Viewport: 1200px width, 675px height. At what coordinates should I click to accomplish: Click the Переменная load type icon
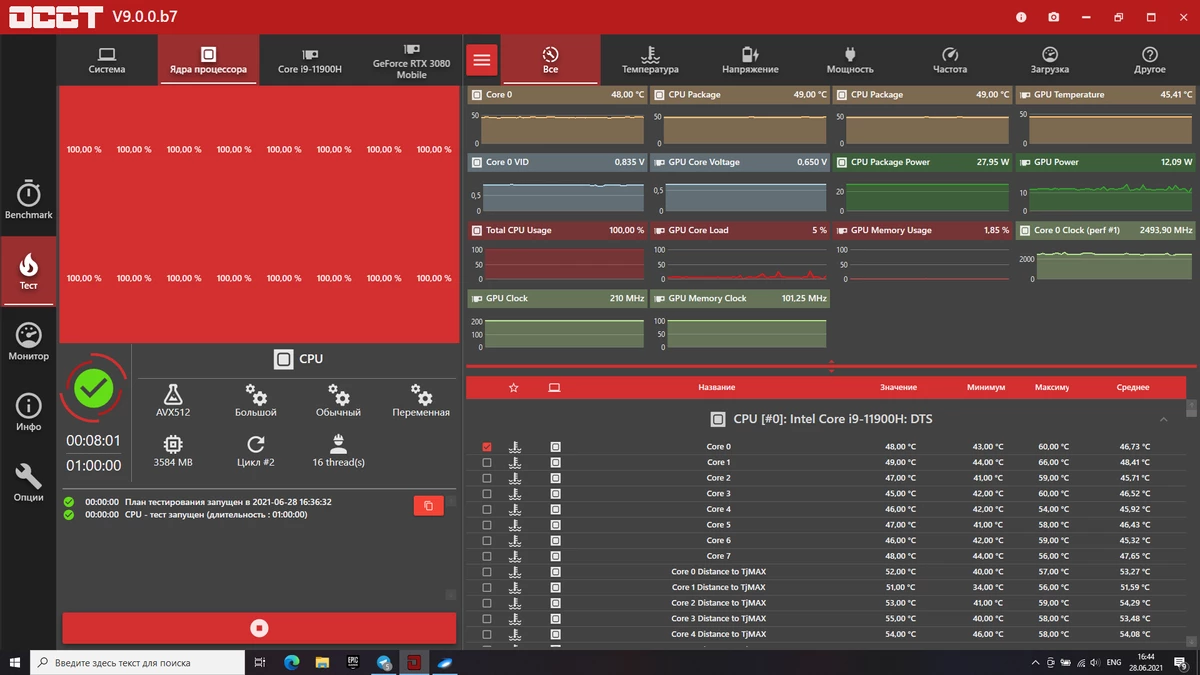coord(421,394)
